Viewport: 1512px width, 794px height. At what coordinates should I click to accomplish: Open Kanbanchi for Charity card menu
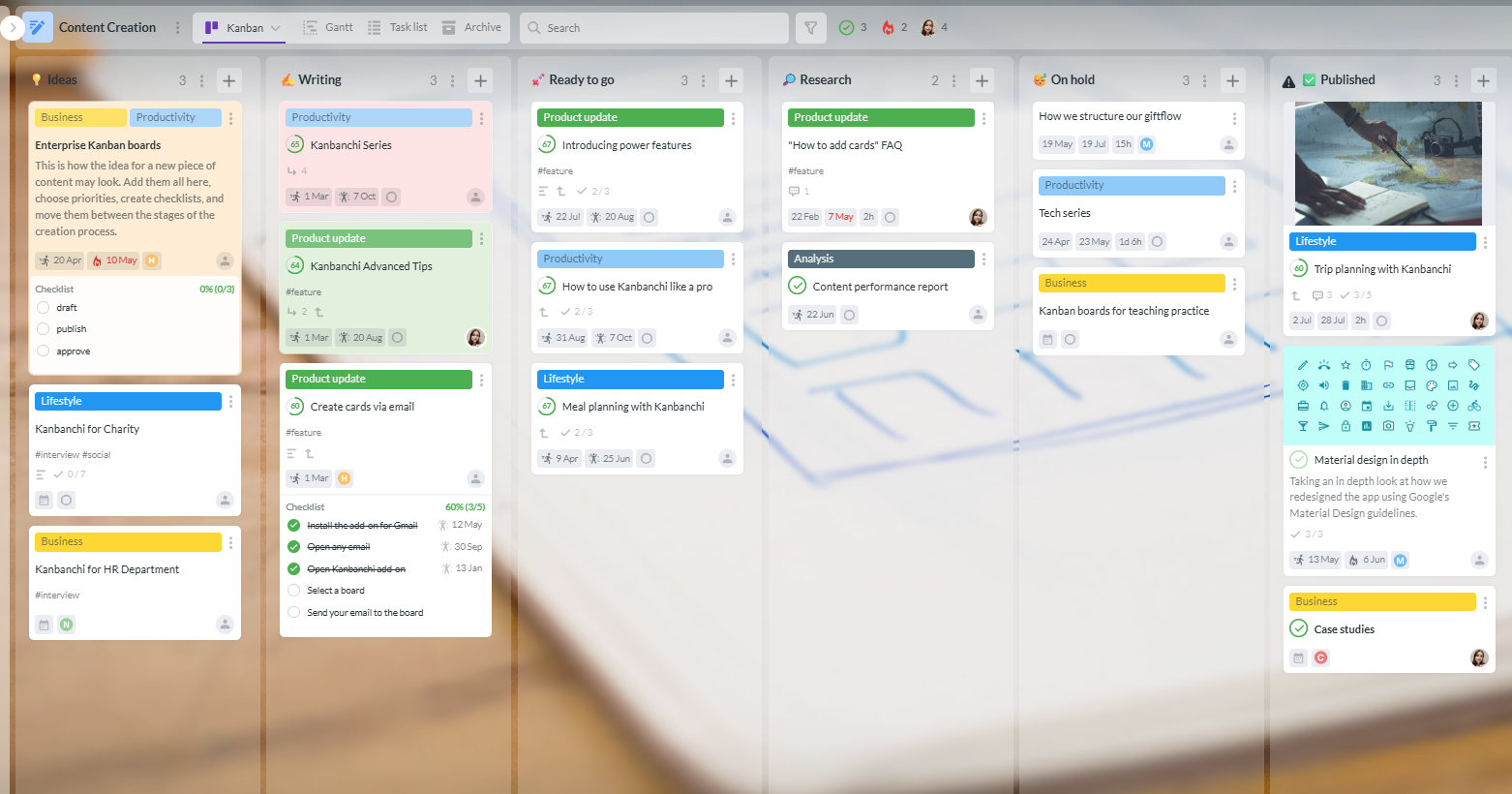[x=230, y=401]
